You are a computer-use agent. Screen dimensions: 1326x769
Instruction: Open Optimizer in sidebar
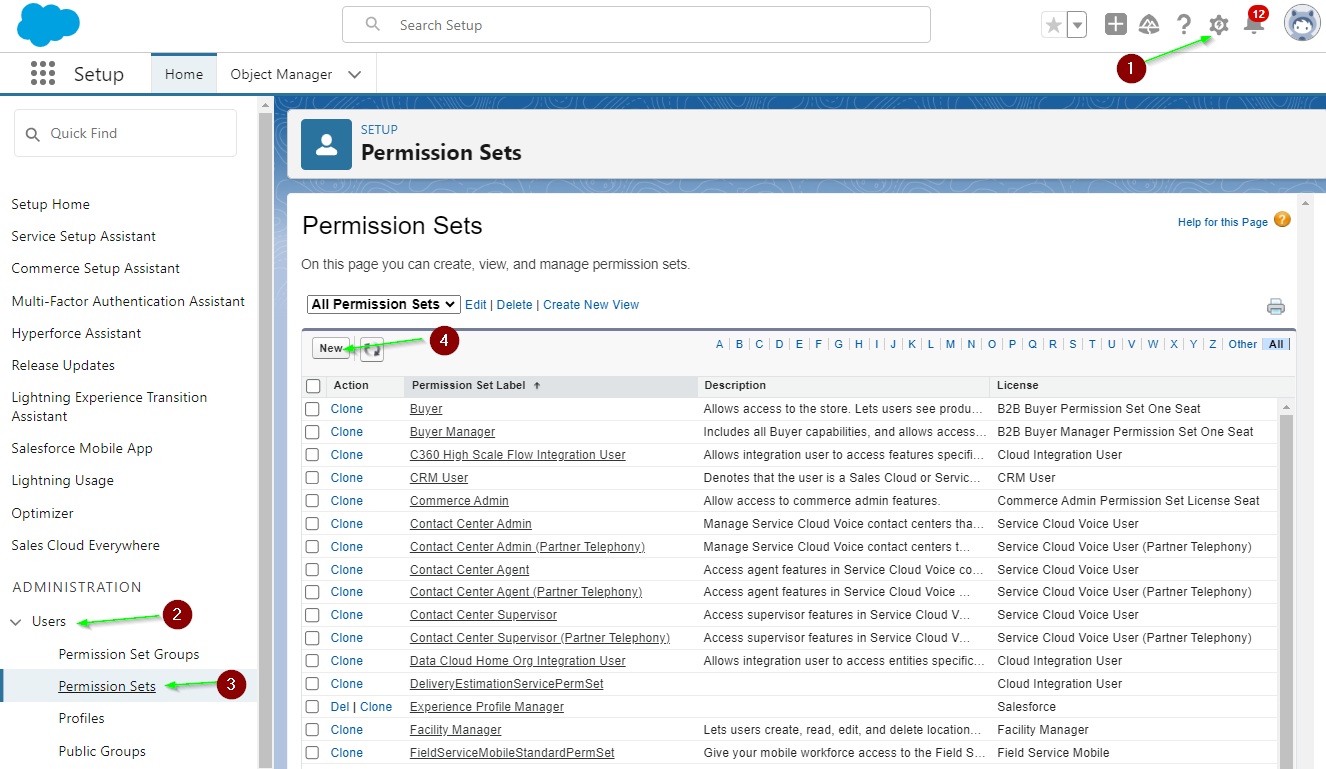(43, 513)
